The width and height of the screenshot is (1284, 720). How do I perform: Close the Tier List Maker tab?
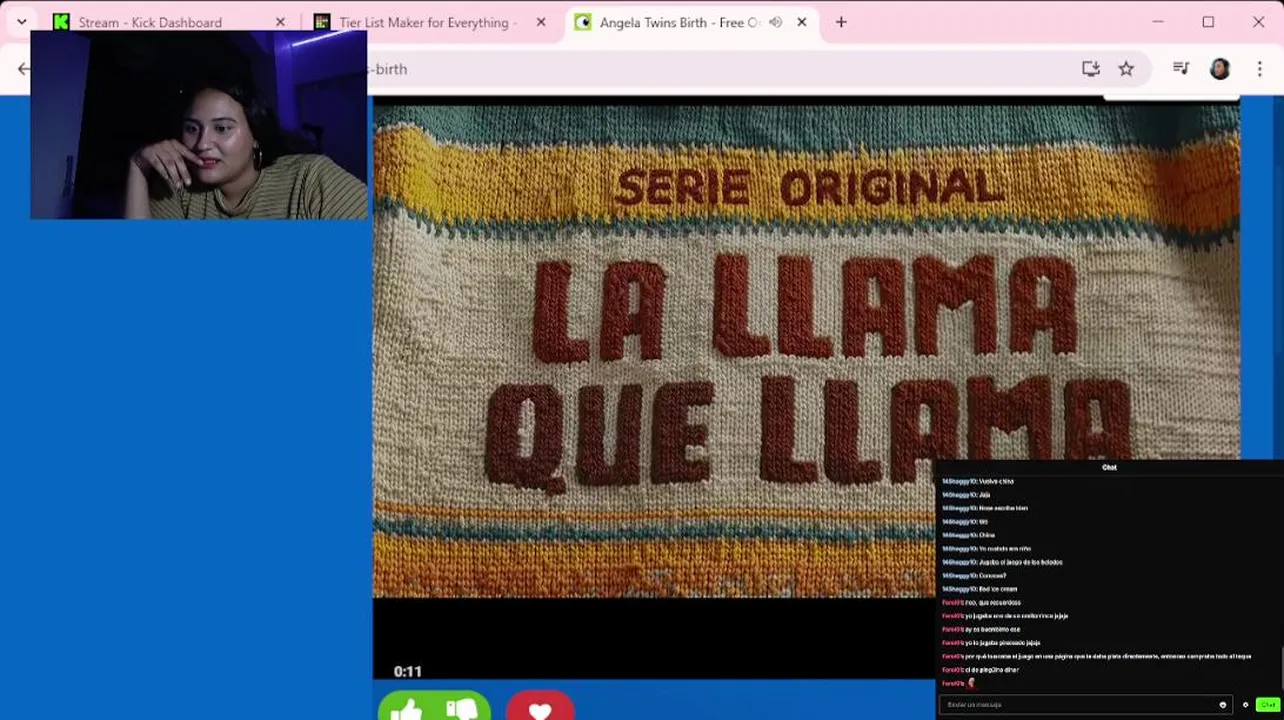541,22
